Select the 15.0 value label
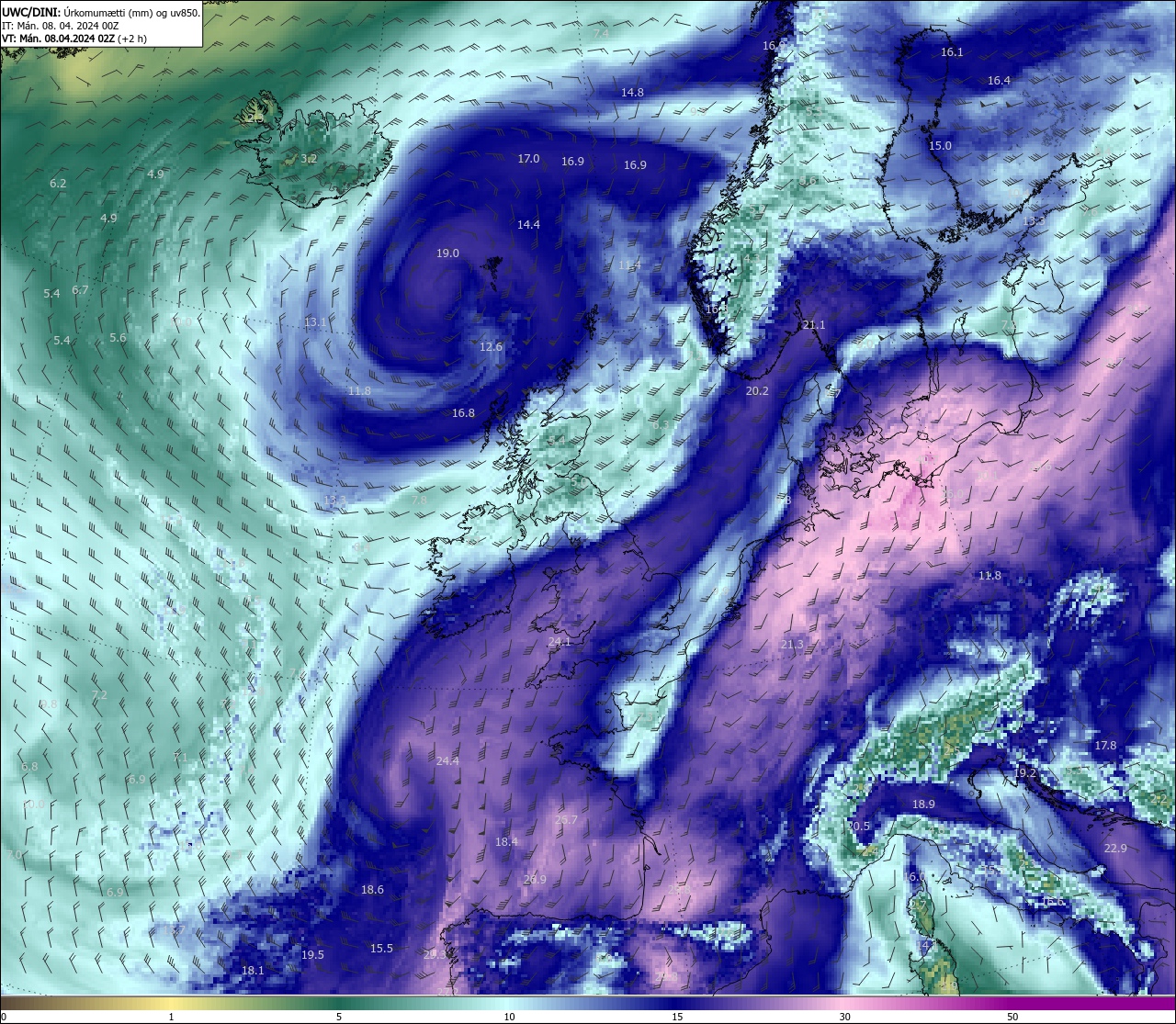 point(940,146)
